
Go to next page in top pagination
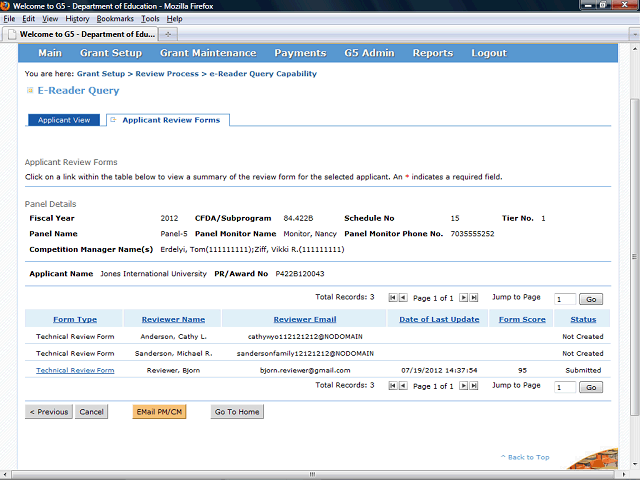click(463, 298)
